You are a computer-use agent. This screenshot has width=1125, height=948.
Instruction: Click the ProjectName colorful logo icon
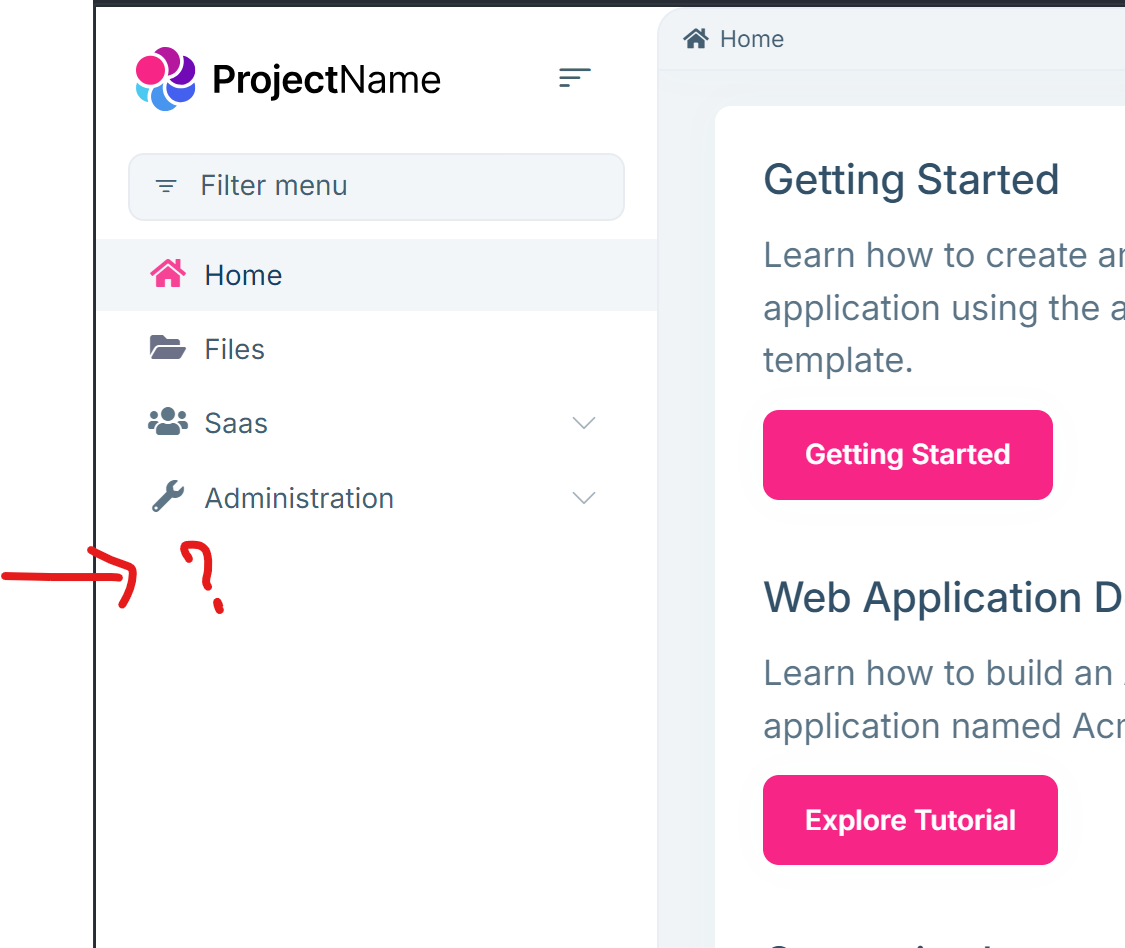[x=165, y=79]
